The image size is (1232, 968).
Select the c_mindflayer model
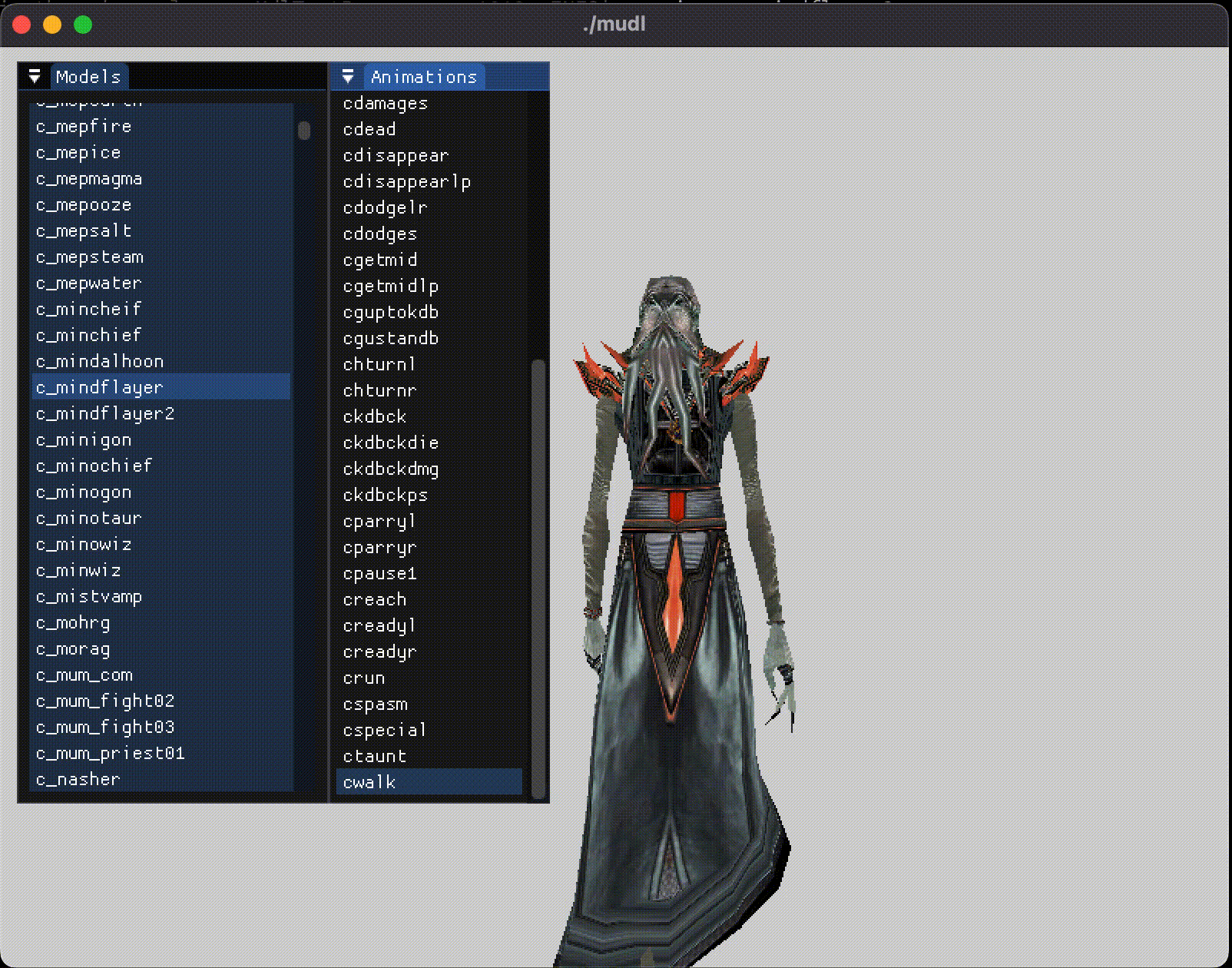click(x=161, y=387)
